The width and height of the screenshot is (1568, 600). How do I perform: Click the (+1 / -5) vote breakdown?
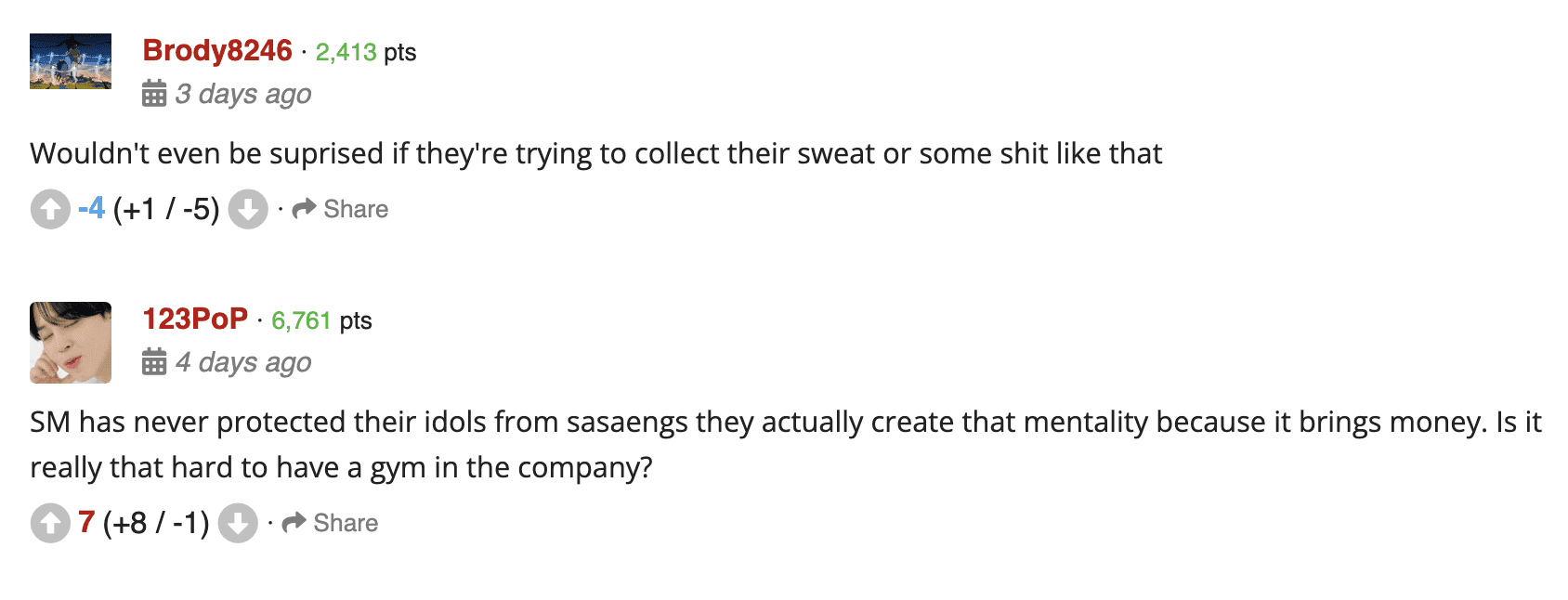(166, 209)
